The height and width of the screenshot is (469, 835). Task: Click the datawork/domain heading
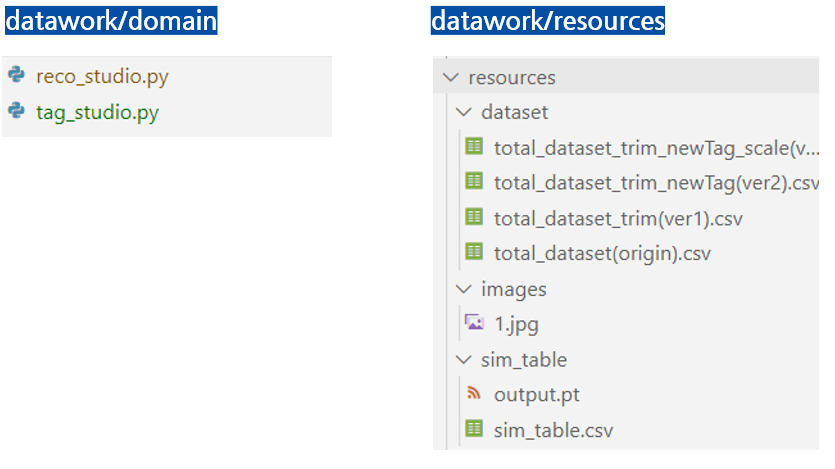pyautogui.click(x=110, y=20)
